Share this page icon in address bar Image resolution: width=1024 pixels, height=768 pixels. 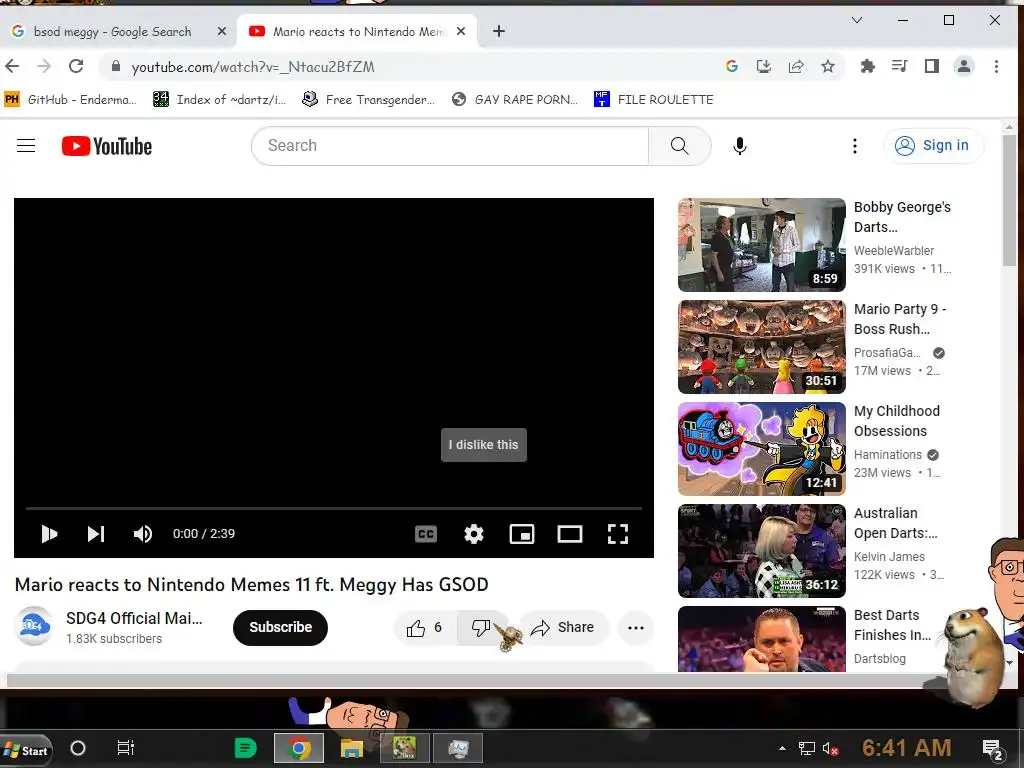point(796,66)
